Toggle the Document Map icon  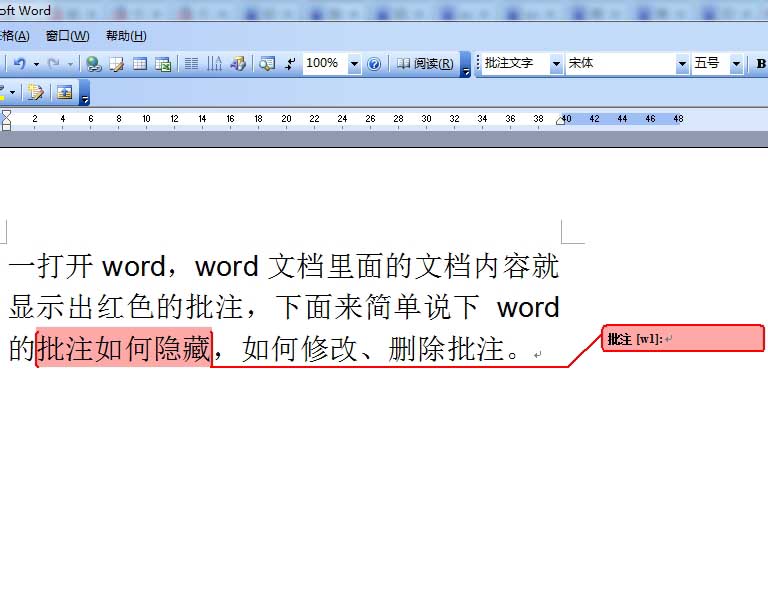click(267, 64)
